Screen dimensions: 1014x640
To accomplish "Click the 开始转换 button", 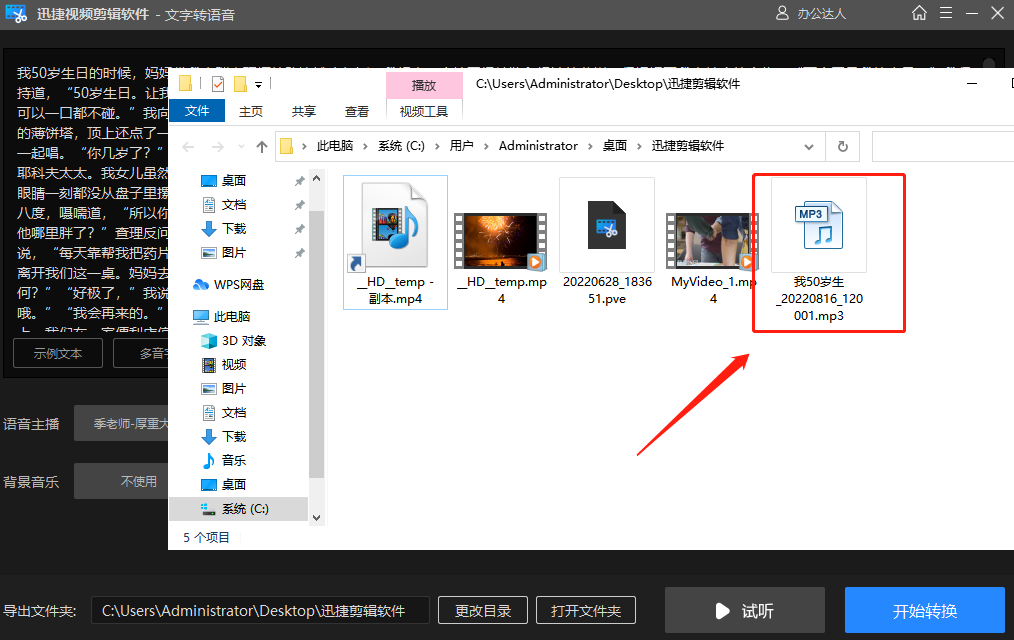I will click(925, 610).
